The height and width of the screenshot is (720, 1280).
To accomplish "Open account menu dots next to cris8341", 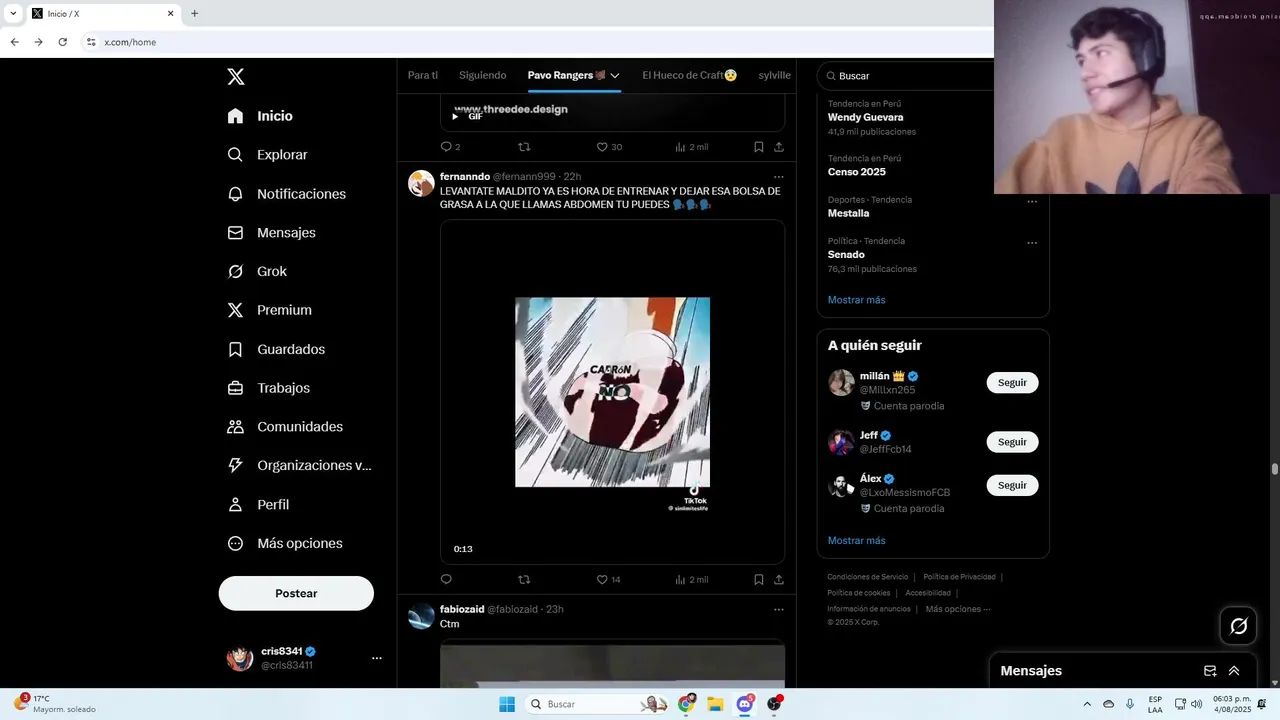I will (x=377, y=658).
